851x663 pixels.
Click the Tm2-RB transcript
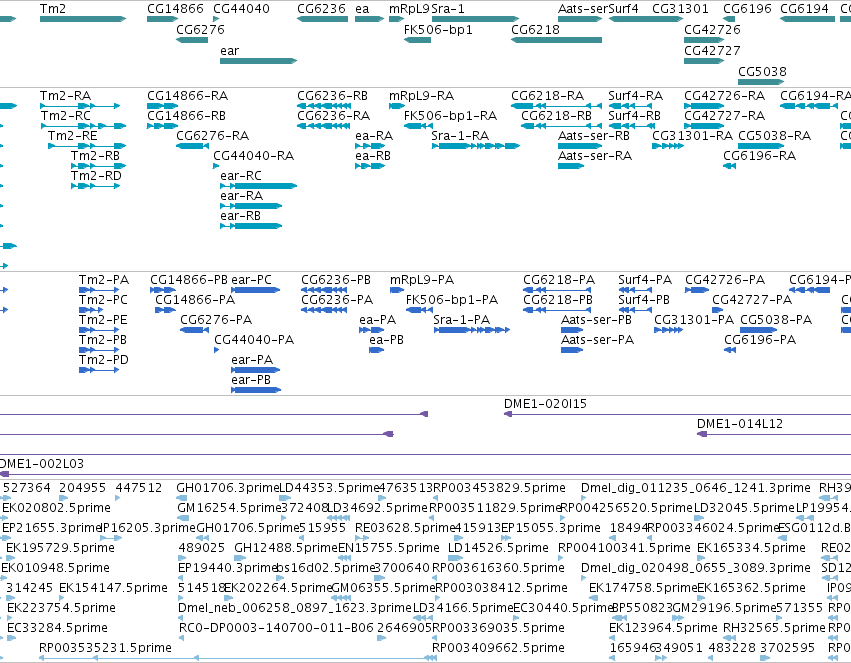pyautogui.click(x=98, y=165)
